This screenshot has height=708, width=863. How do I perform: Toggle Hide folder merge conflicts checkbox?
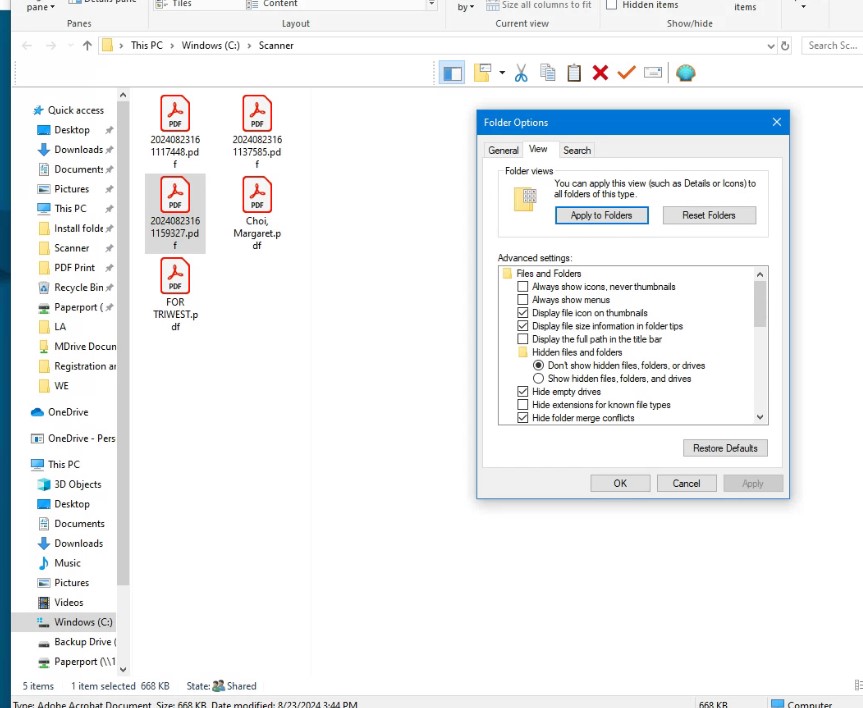[522, 418]
